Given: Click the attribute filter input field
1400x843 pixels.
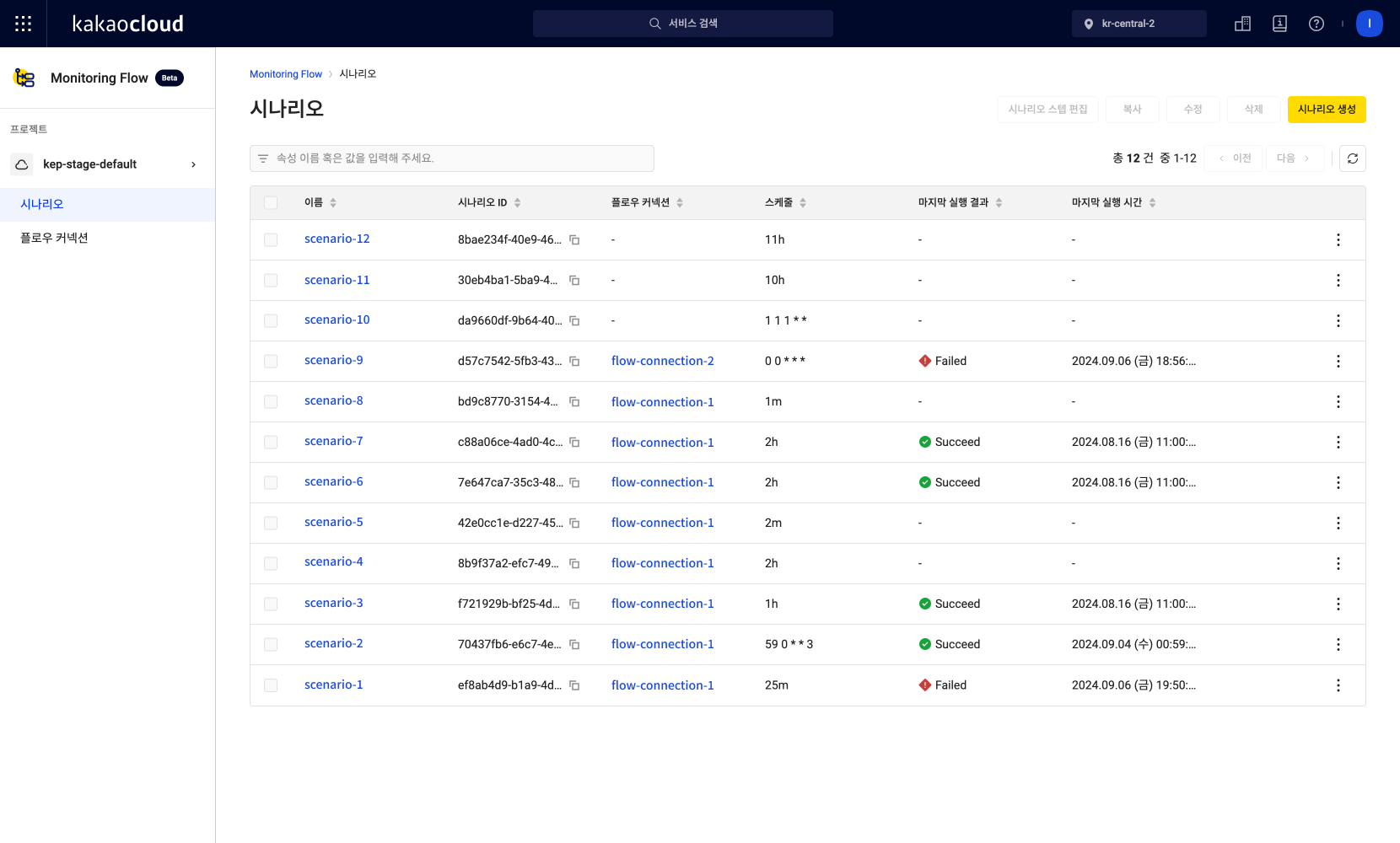Looking at the screenshot, I should (x=452, y=158).
